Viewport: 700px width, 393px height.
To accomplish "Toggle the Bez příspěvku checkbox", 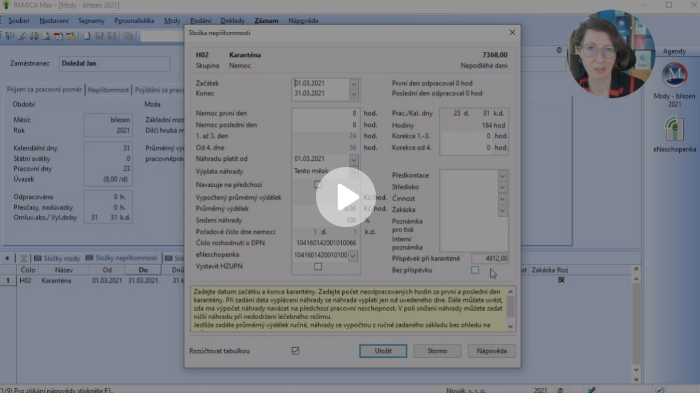I will [475, 270].
